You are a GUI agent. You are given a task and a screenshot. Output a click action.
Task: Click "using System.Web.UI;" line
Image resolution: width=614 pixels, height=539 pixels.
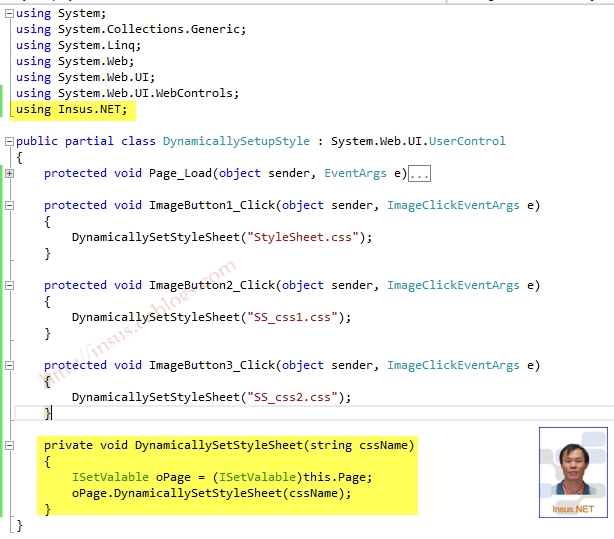coord(85,77)
